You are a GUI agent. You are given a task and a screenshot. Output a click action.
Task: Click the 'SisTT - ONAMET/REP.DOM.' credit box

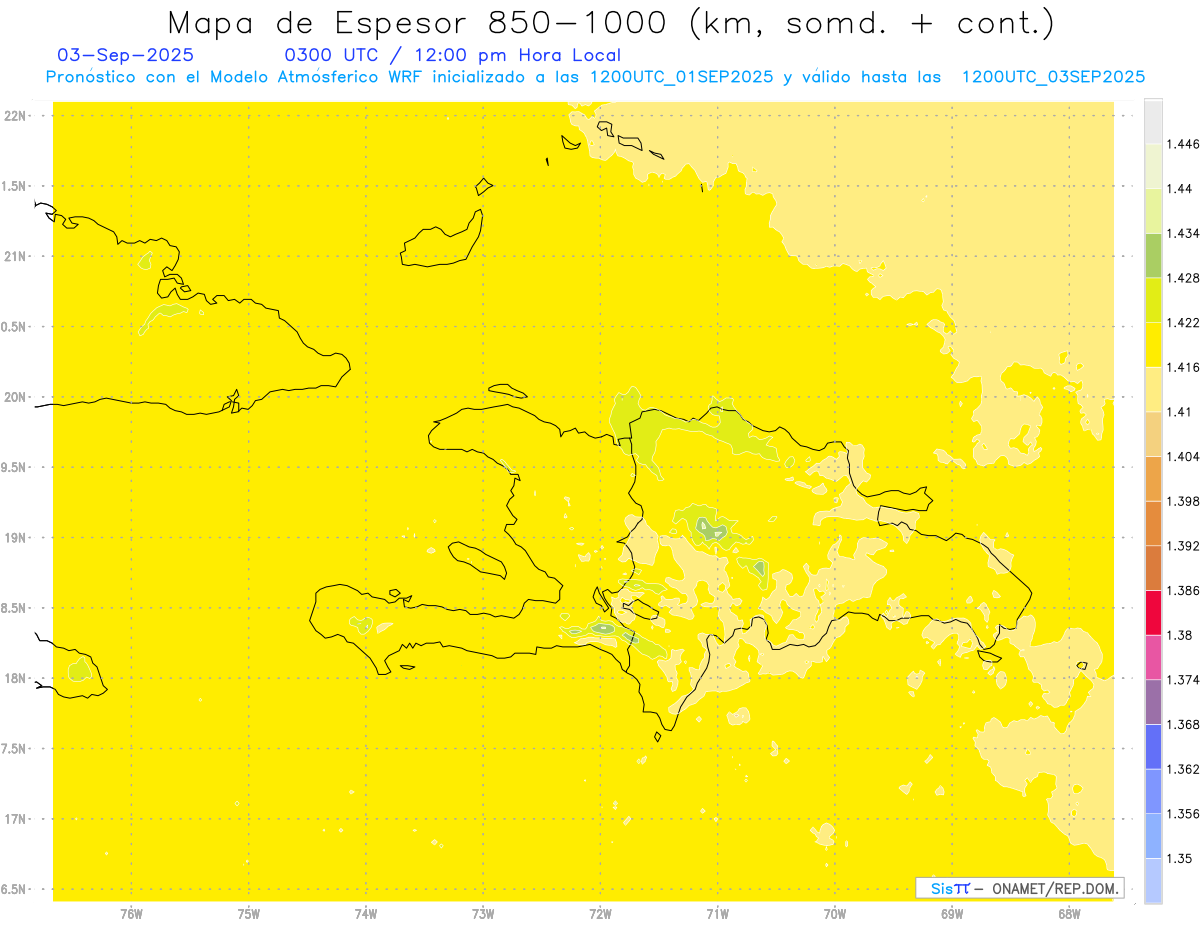click(x=1020, y=888)
